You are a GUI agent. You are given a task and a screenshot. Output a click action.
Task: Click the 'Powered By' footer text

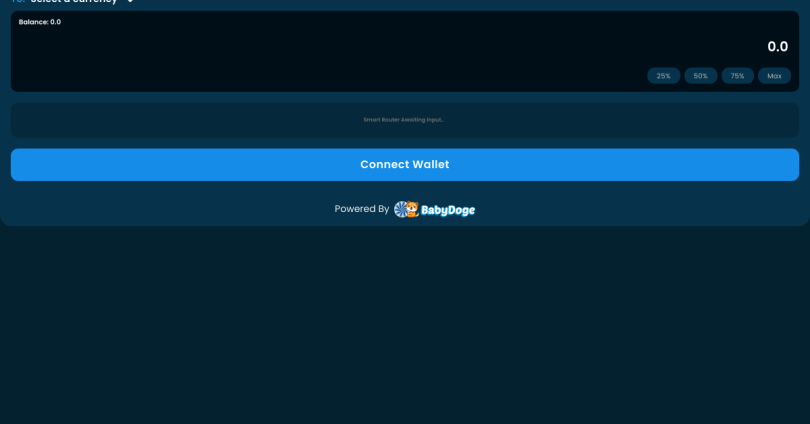(x=361, y=209)
